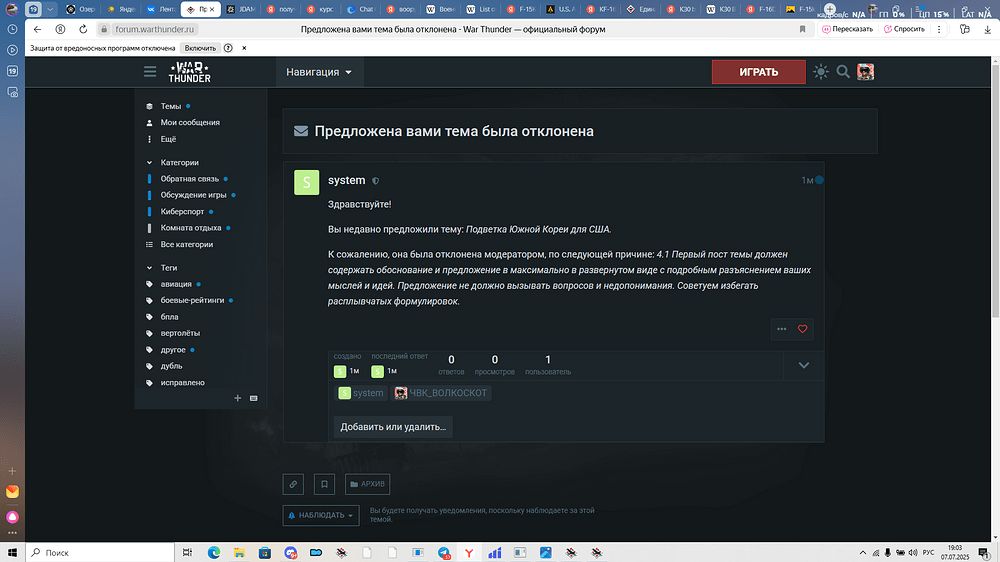Open Обсуждение игры category
The image size is (1000, 562).
[193, 195]
